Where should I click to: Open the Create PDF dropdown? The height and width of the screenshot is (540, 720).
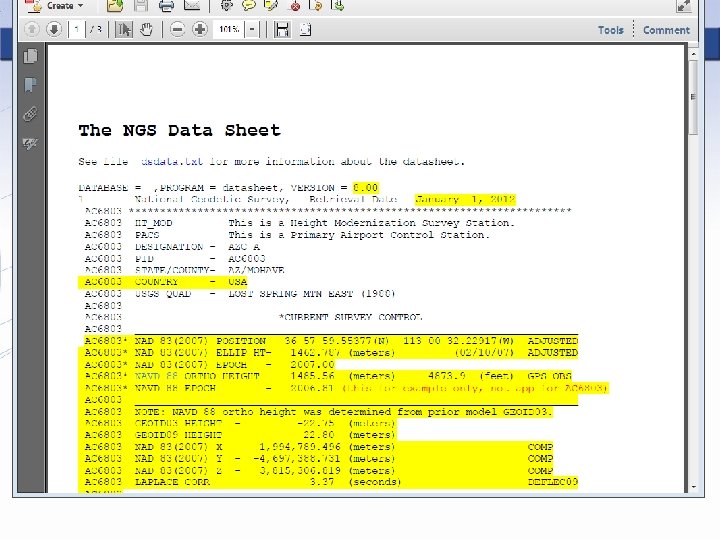coord(55,6)
